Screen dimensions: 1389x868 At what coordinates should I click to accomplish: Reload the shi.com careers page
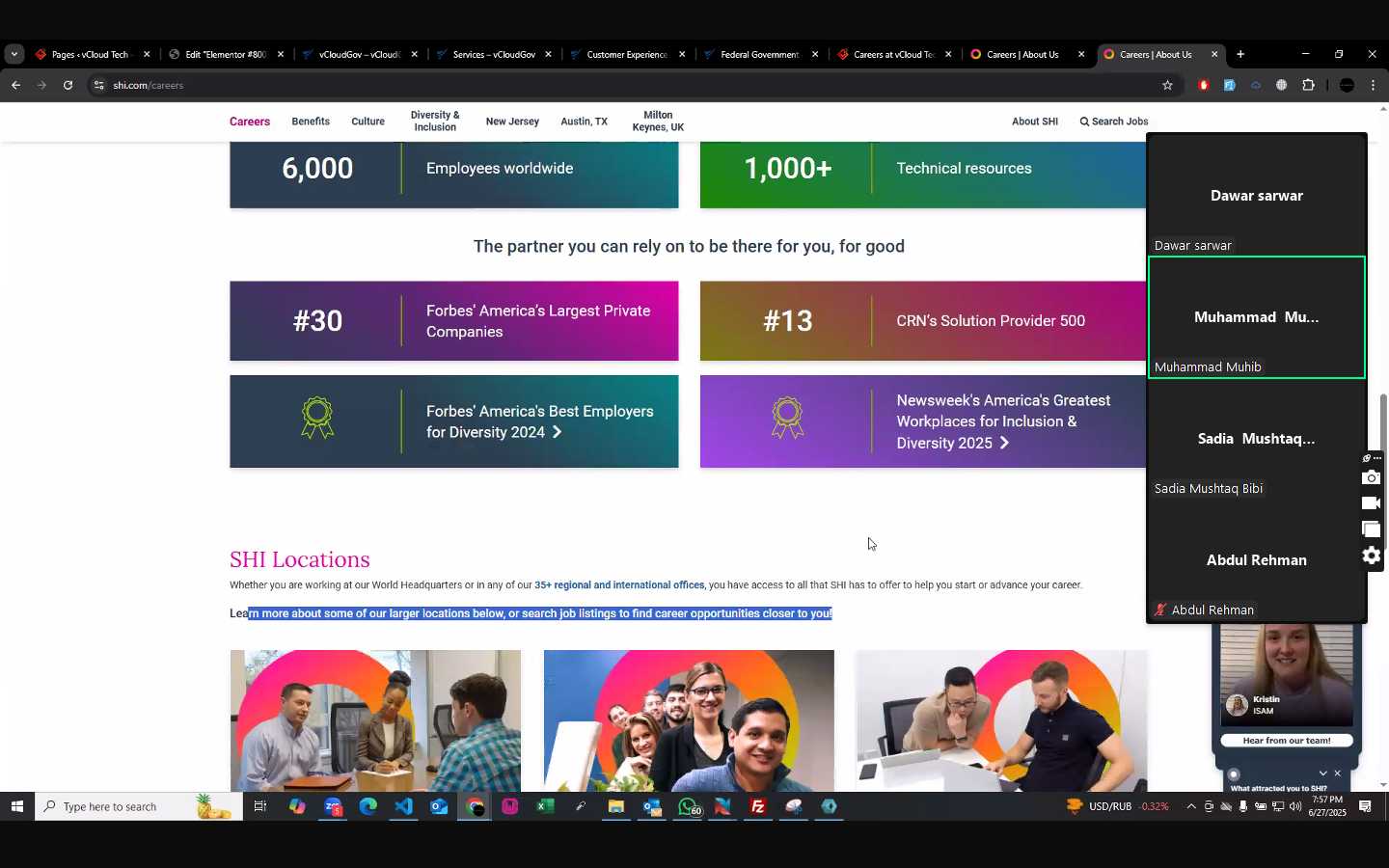[x=68, y=85]
